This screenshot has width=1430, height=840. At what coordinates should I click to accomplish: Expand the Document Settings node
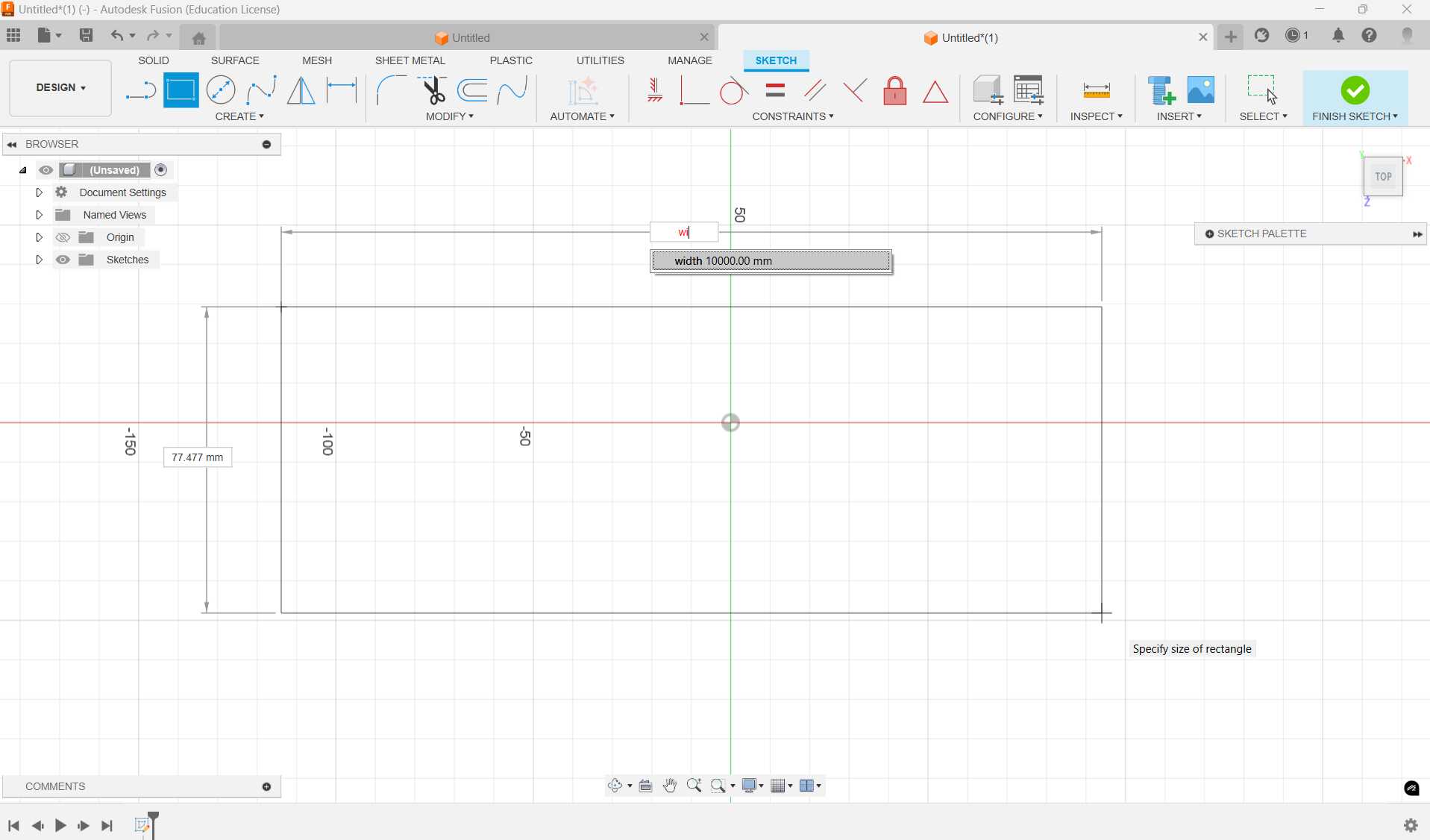click(40, 192)
